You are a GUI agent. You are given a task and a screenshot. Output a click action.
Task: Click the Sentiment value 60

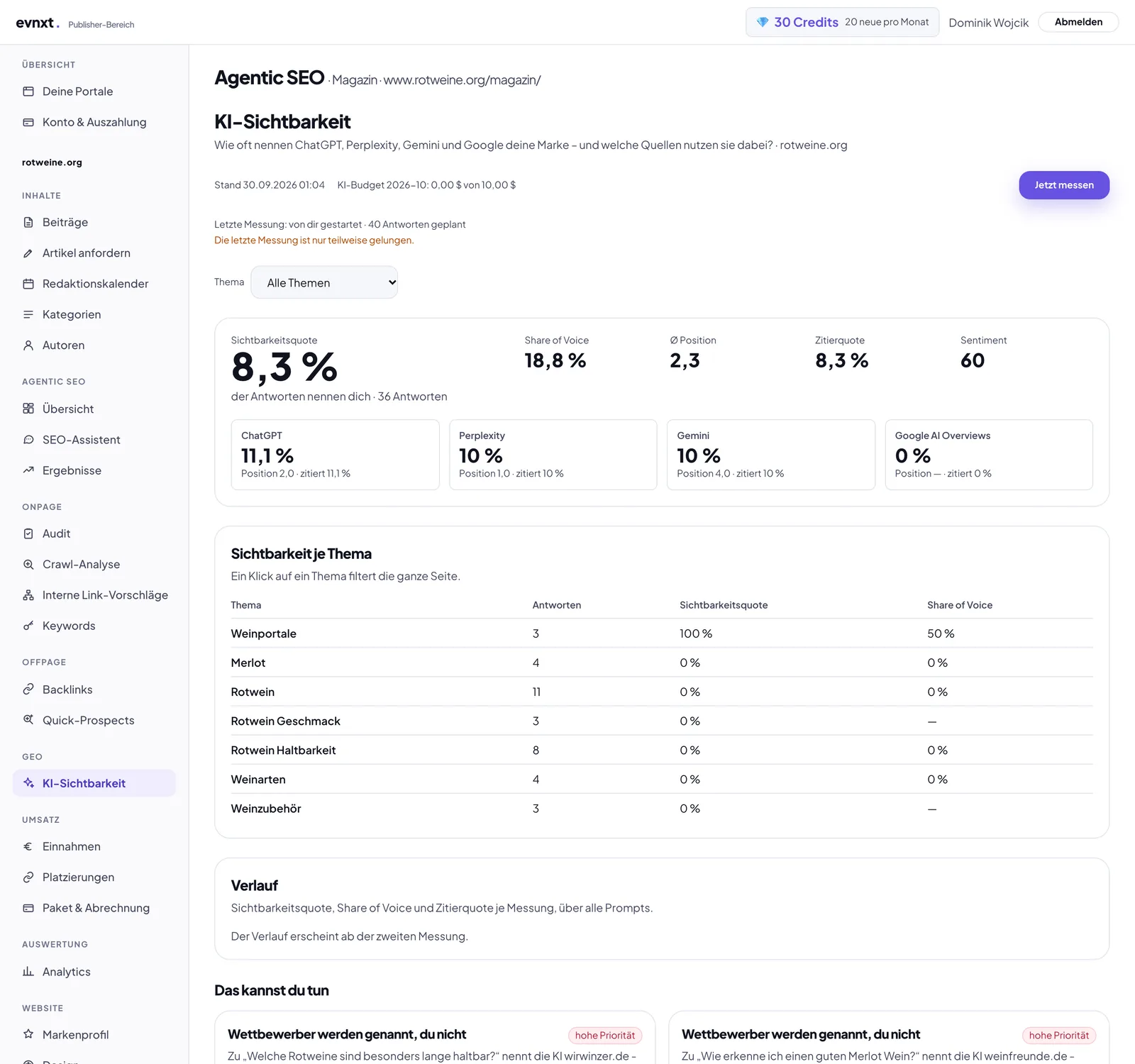[x=973, y=360]
